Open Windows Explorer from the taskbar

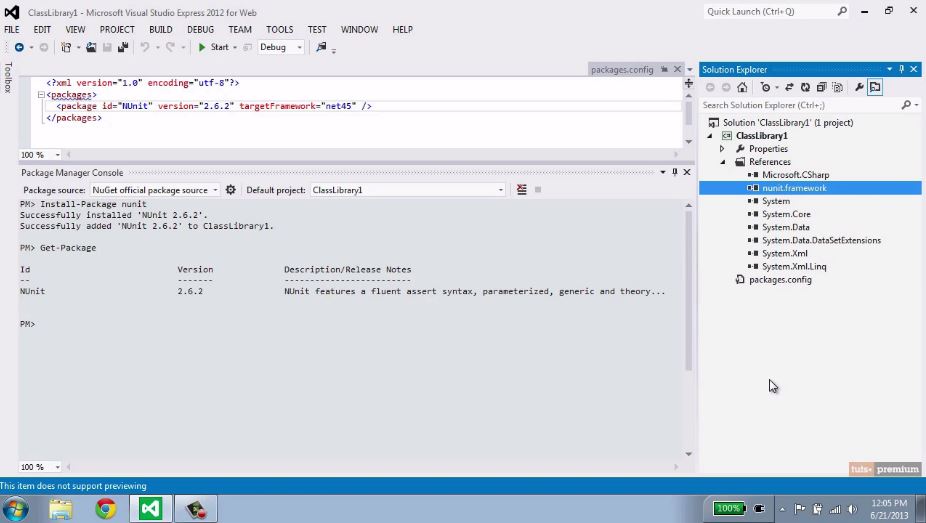point(61,509)
